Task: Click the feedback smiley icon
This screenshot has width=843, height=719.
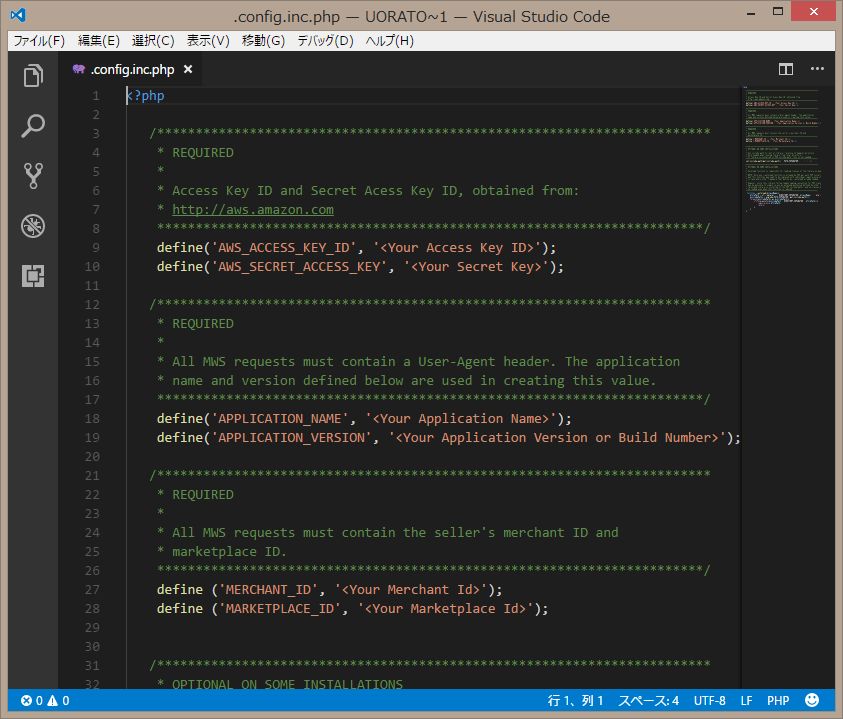Action: tap(812, 700)
